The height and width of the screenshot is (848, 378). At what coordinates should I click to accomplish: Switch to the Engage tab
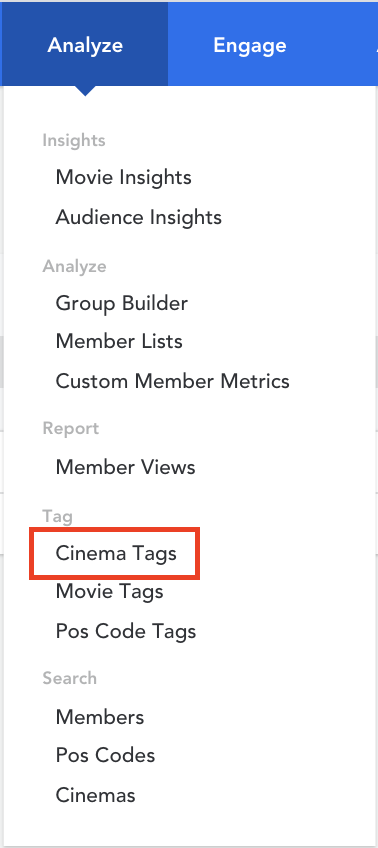tap(249, 44)
